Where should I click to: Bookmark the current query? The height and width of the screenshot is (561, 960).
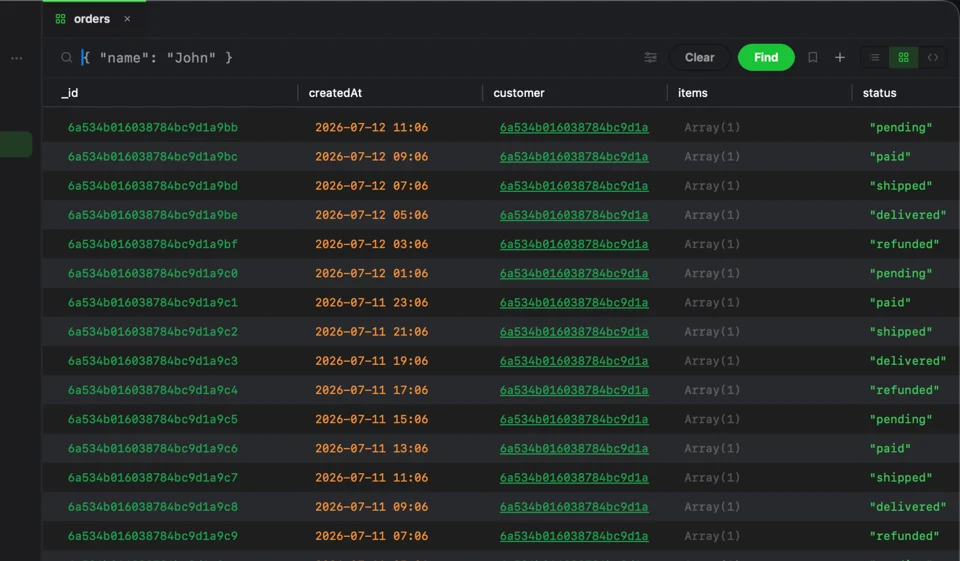click(x=812, y=58)
